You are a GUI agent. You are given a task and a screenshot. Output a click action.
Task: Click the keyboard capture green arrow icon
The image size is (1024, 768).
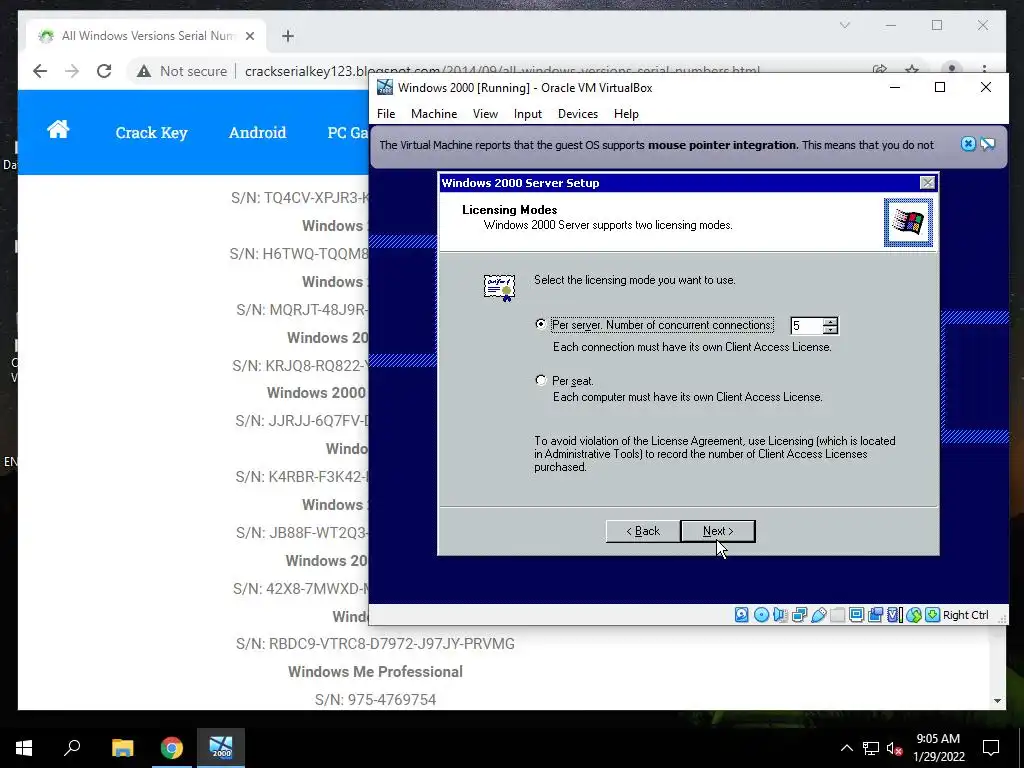tap(933, 615)
